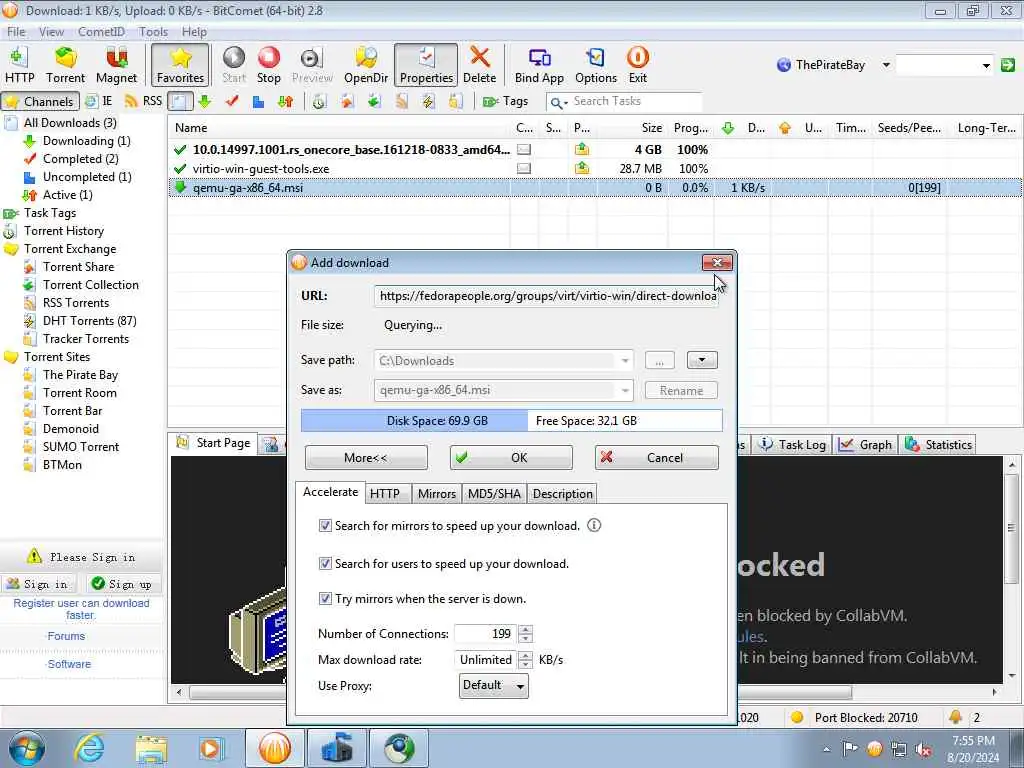Open the Save path dropdown
Image resolution: width=1024 pixels, height=768 pixels.
pyautogui.click(x=625, y=360)
